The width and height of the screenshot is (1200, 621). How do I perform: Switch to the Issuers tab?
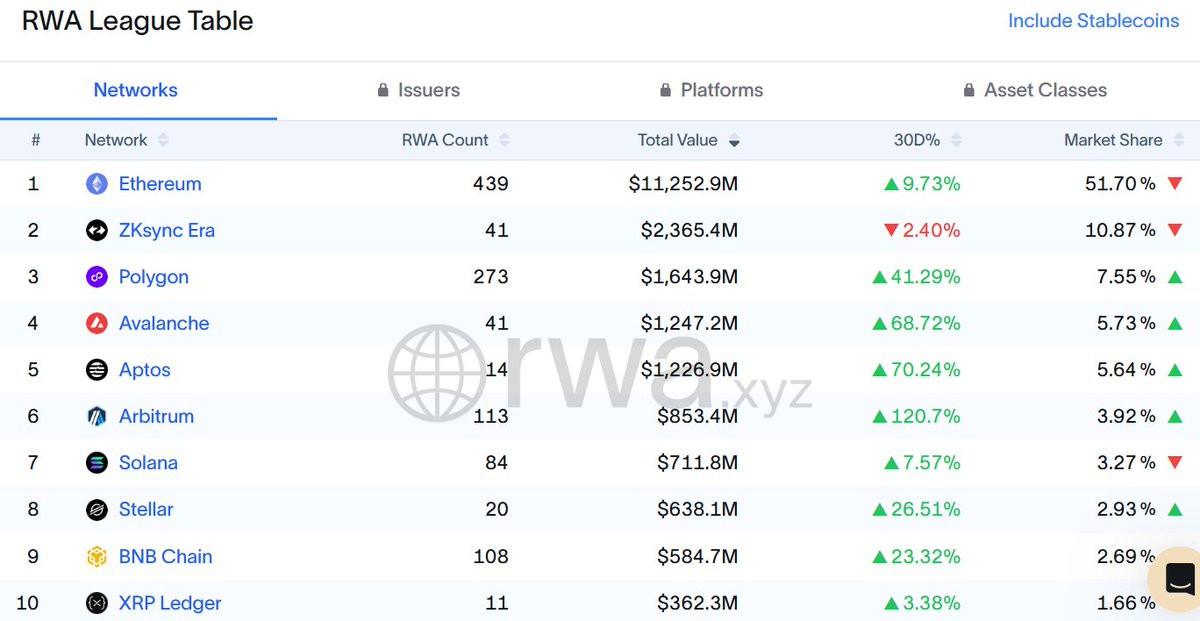[x=418, y=90]
